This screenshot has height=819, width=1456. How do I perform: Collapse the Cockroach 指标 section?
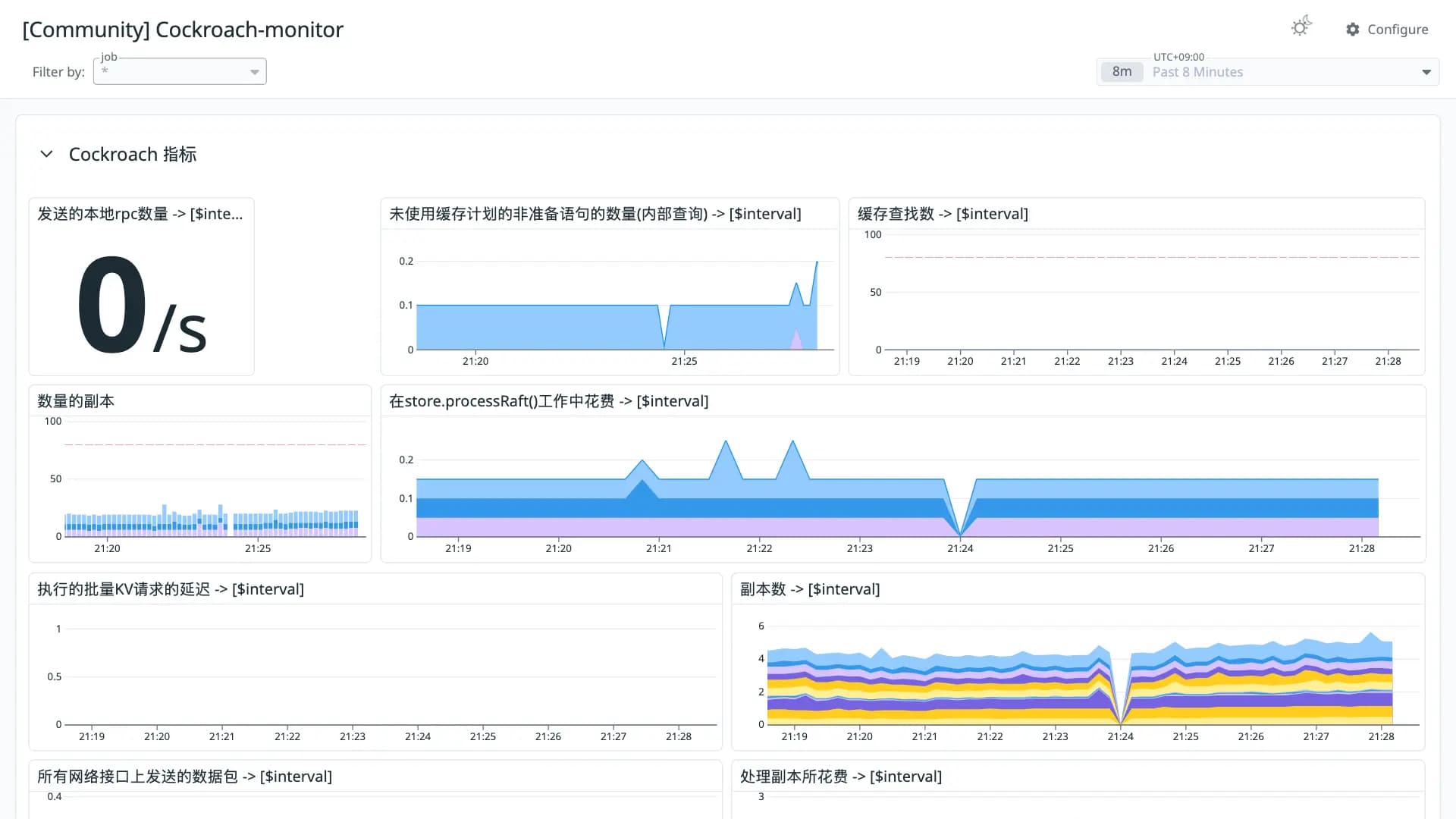coord(46,154)
